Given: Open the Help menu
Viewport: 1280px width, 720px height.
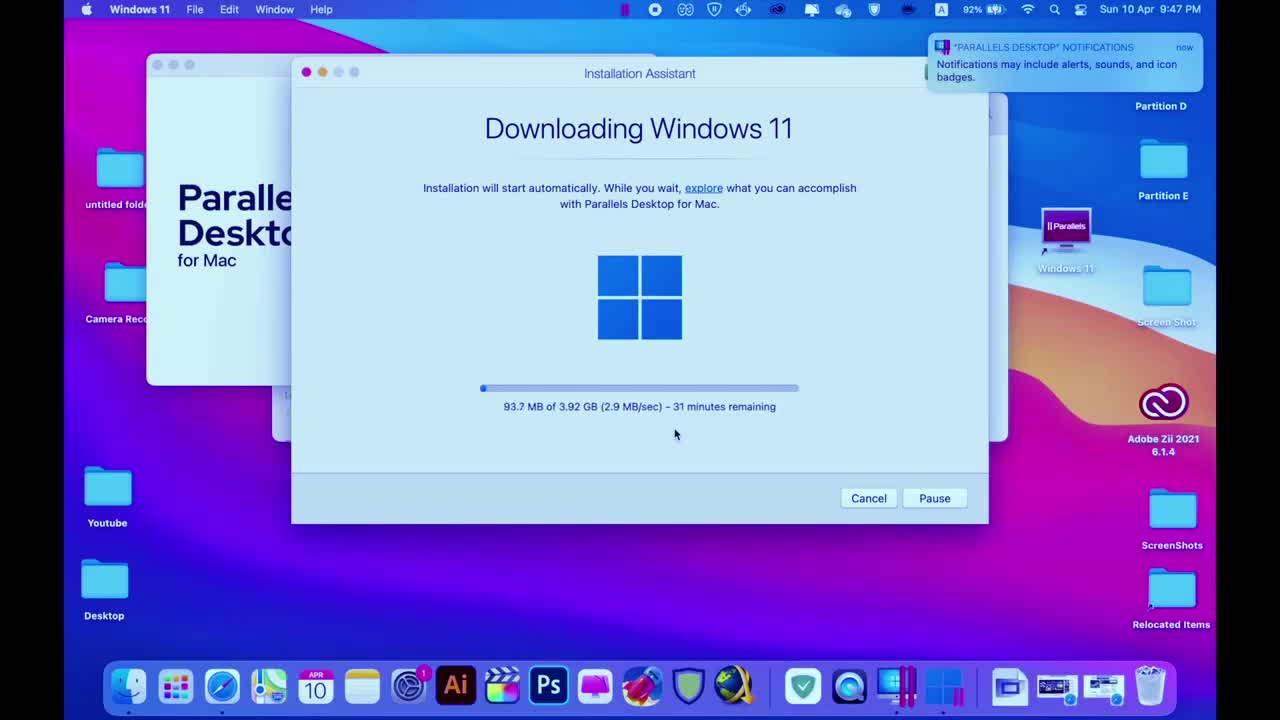Looking at the screenshot, I should point(321,9).
